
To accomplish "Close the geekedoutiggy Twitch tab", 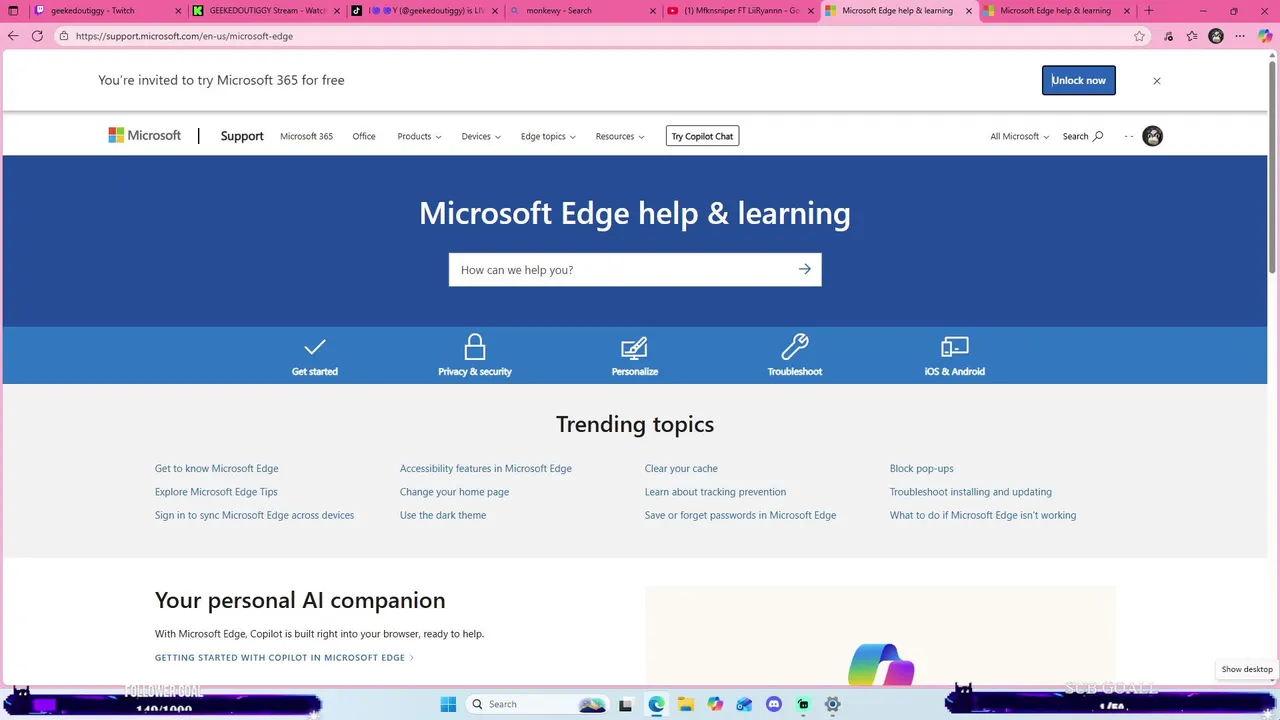I will coord(179,11).
